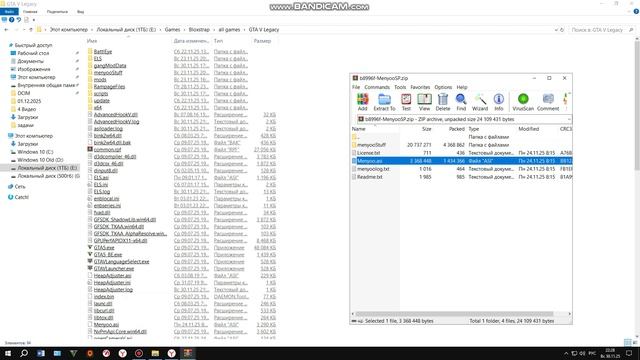This screenshot has width=640, height=360.
Task: Sort WinRAR list by Size column
Action: coord(427,129)
